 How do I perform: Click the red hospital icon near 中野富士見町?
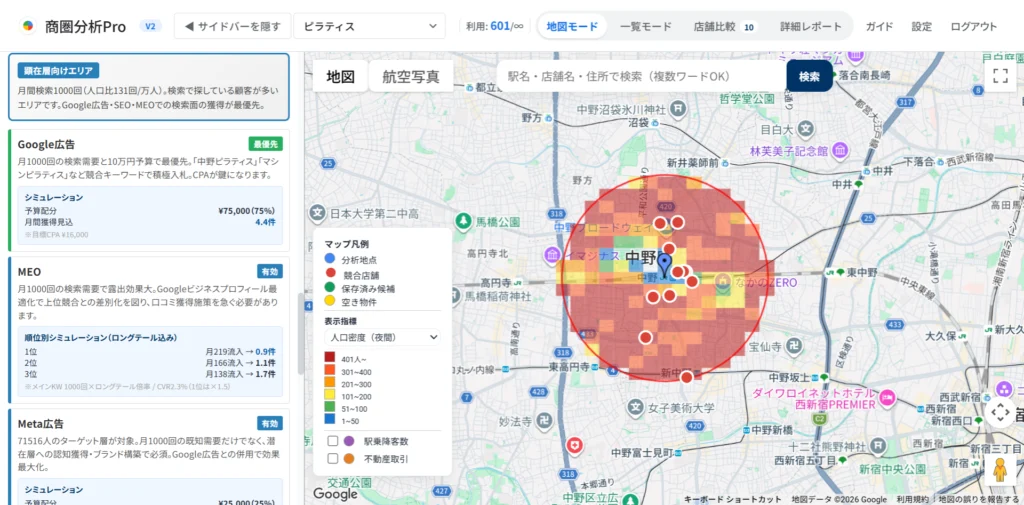click(574, 446)
